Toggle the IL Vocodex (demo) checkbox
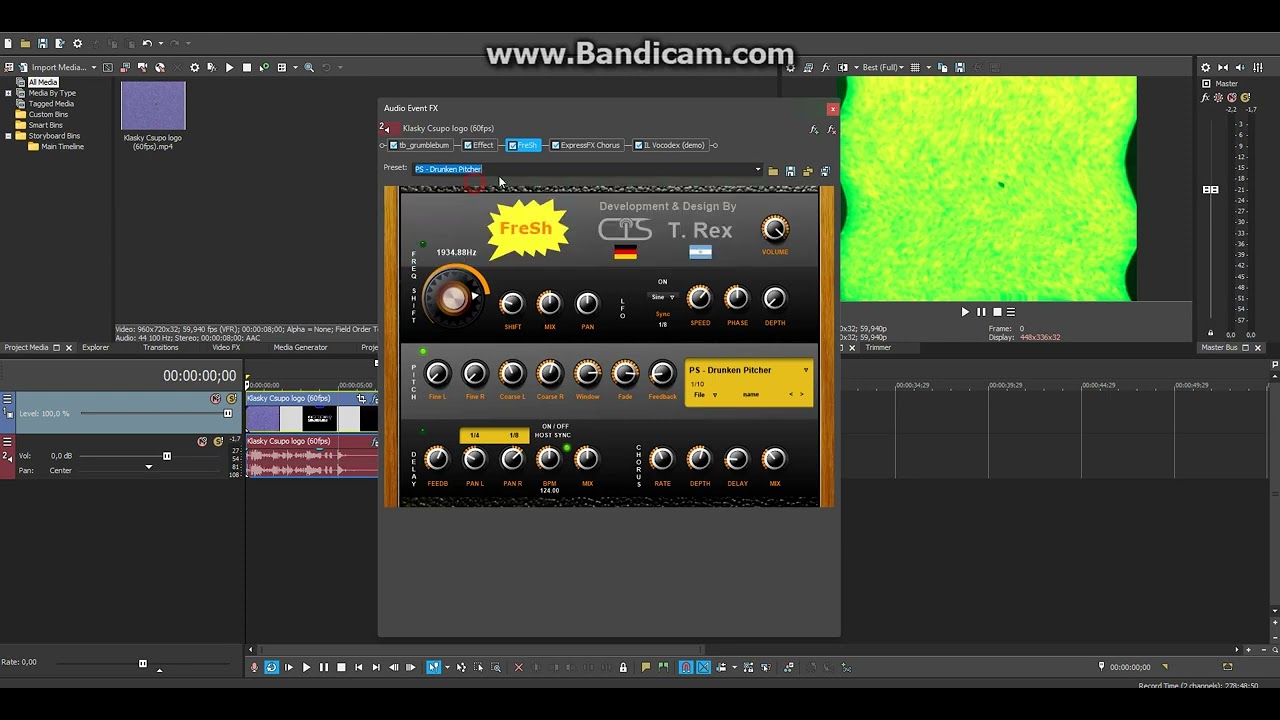Screen dimensions: 1280x720 tap(638, 145)
